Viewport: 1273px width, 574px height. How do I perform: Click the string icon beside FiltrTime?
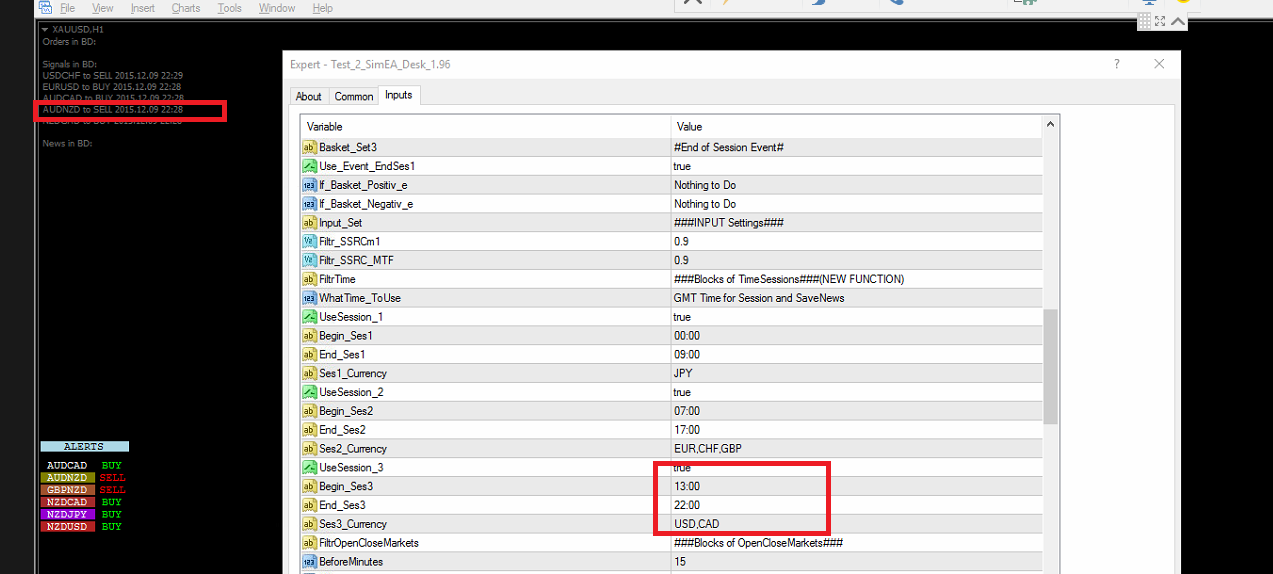coord(309,279)
